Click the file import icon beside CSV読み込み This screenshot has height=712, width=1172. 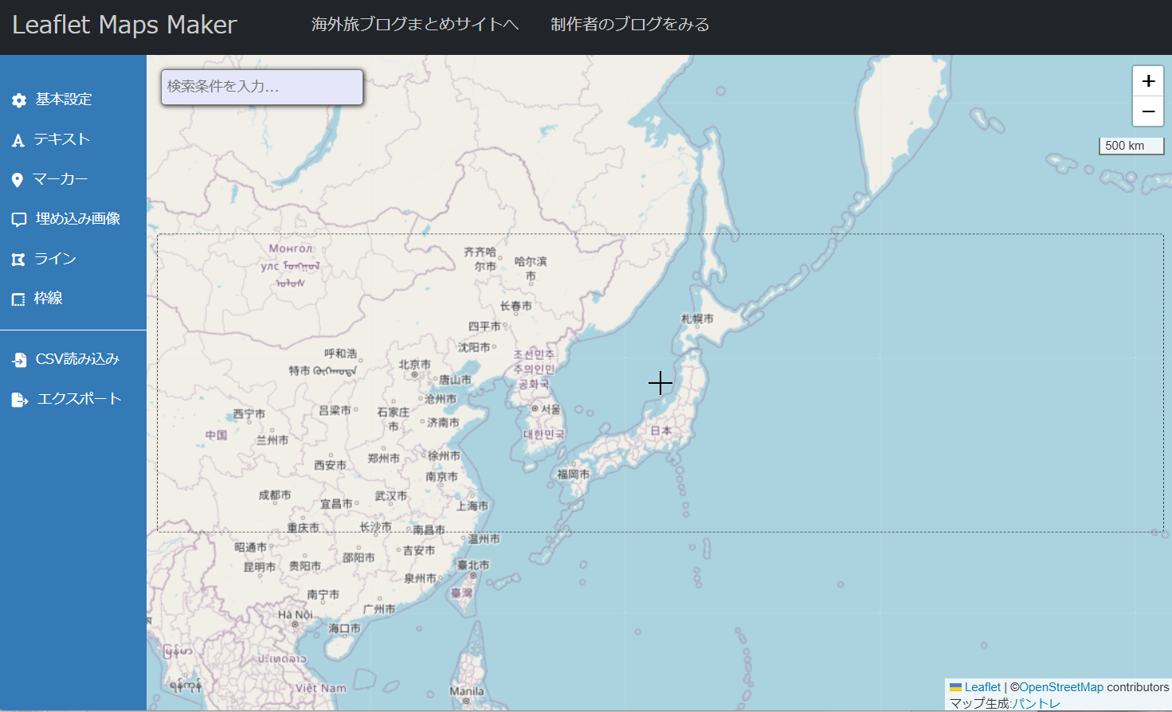[x=19, y=360]
